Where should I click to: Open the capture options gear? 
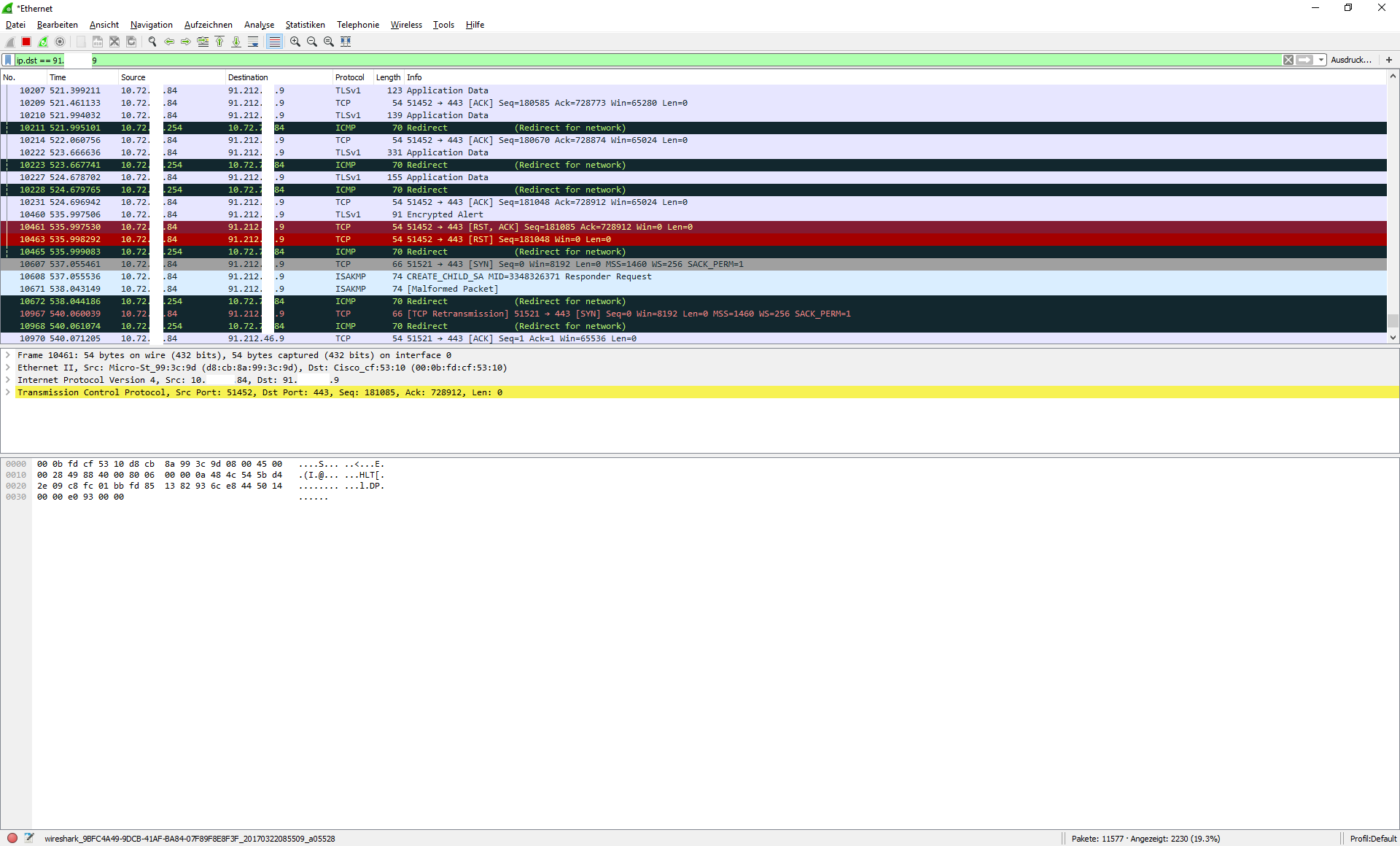pyautogui.click(x=60, y=42)
